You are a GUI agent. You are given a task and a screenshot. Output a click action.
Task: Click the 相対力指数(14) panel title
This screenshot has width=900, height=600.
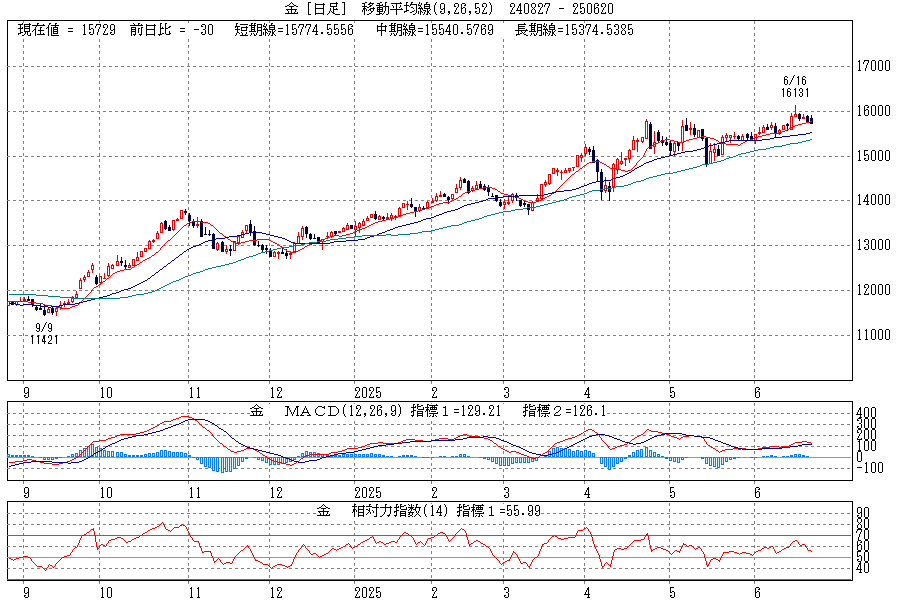[x=391, y=511]
